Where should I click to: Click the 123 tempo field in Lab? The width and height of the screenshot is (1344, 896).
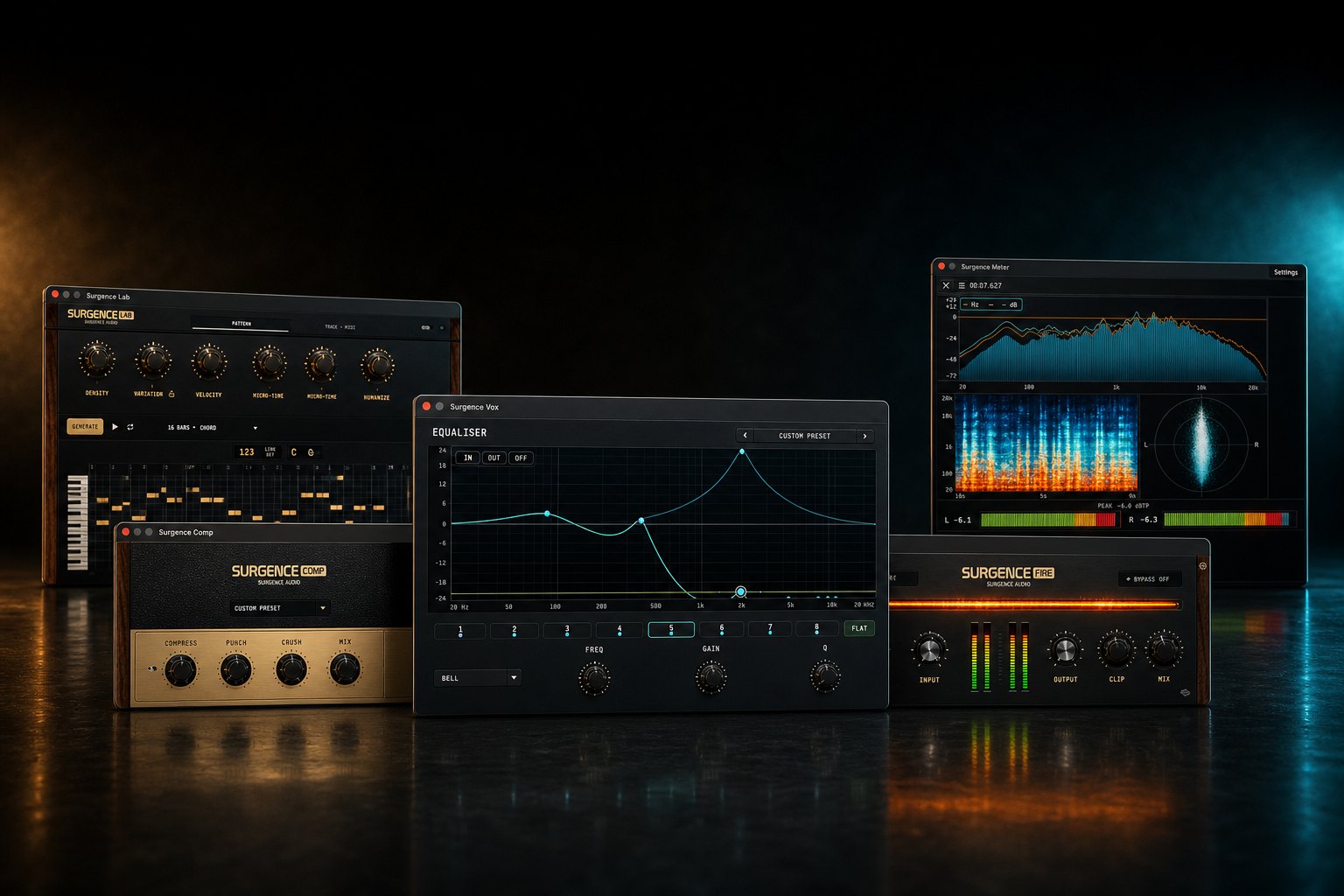click(247, 452)
